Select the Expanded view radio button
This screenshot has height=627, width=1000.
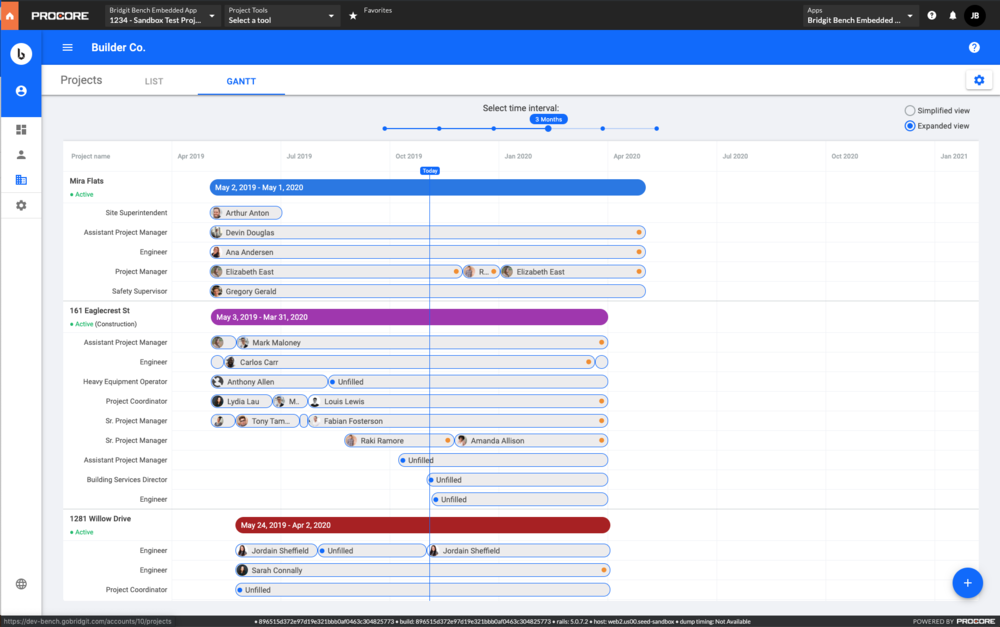[909, 126]
